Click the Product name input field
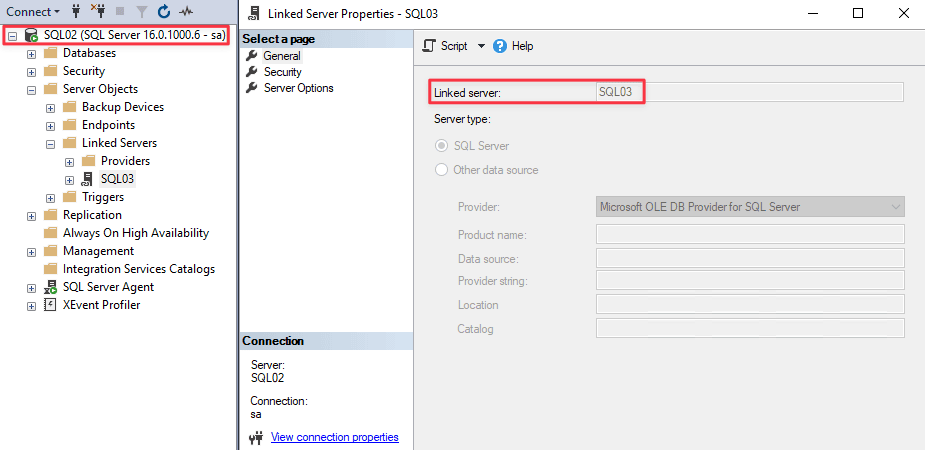Screen dimensions: 925x450 click(750, 235)
